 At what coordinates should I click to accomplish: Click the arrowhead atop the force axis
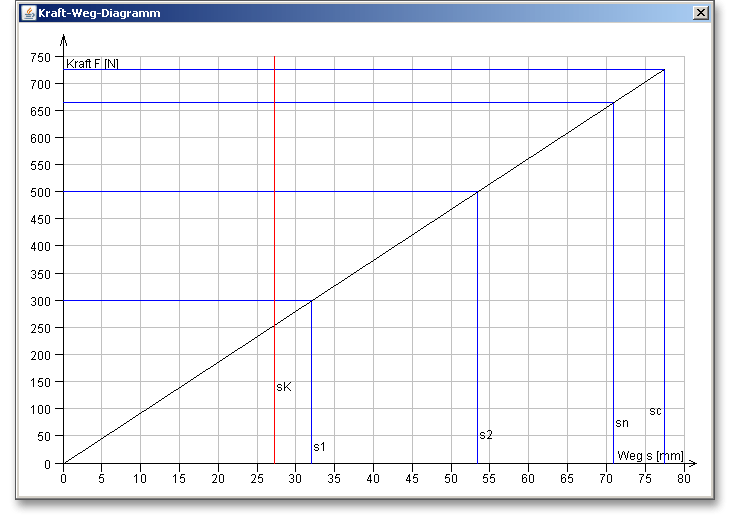[x=64, y=40]
